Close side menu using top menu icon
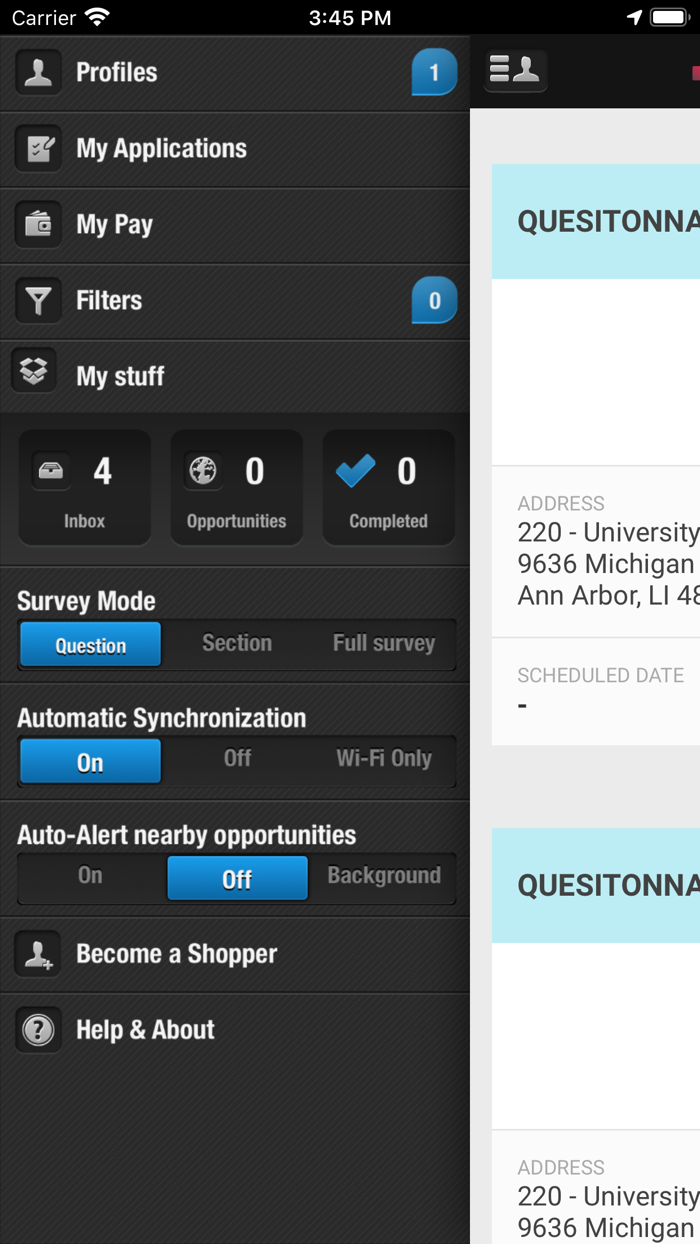 point(515,71)
